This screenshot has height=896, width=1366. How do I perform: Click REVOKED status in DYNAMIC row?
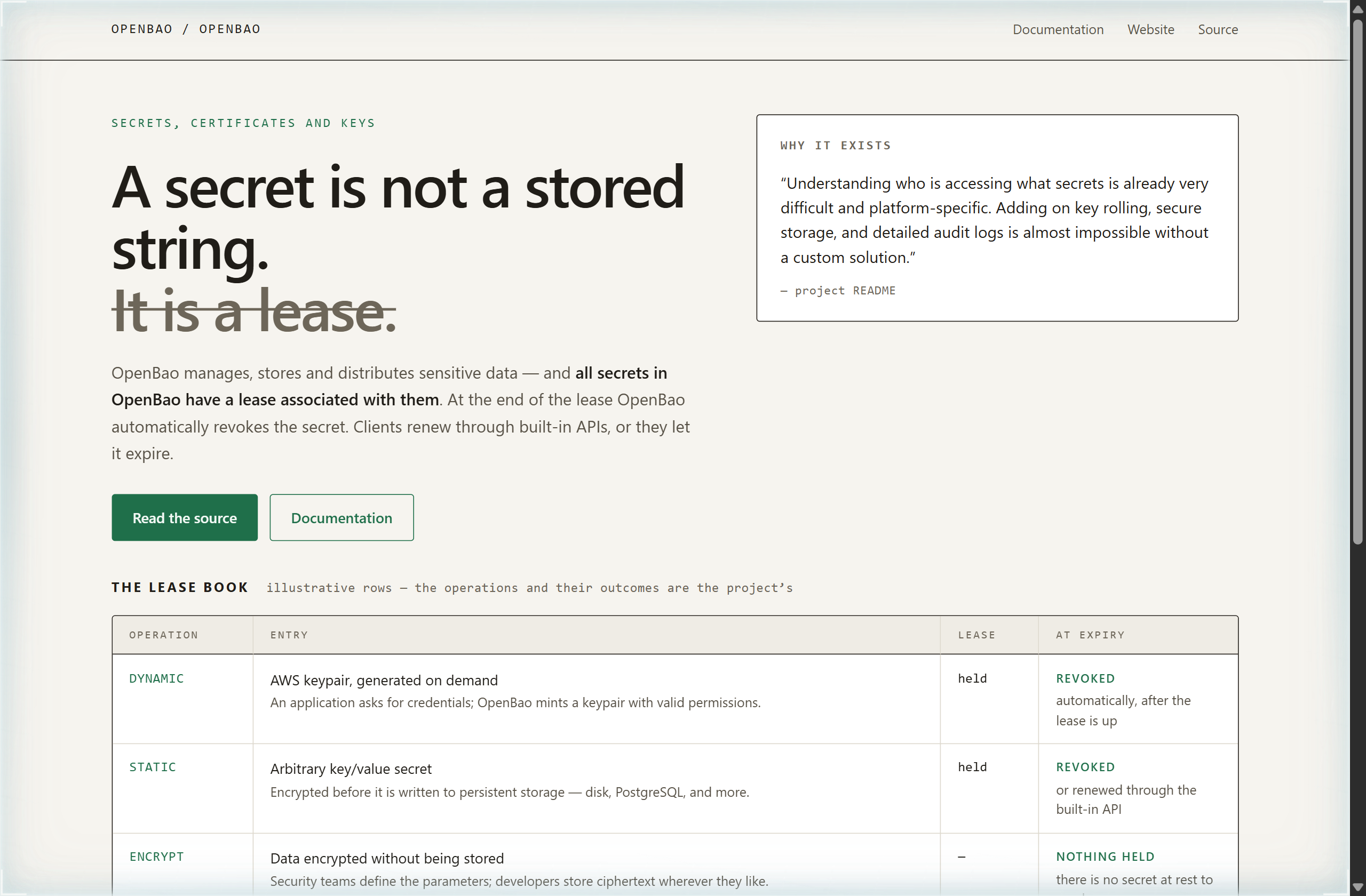(x=1085, y=678)
